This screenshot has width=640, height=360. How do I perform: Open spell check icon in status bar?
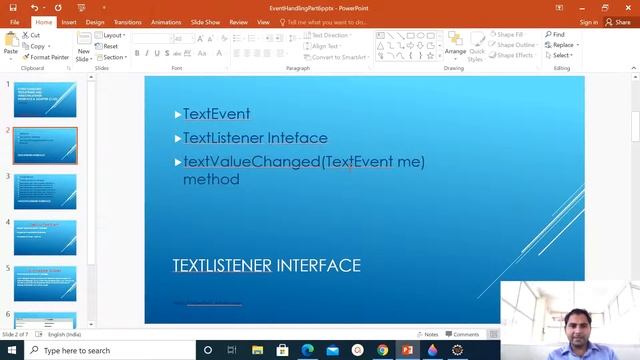pos(38,334)
